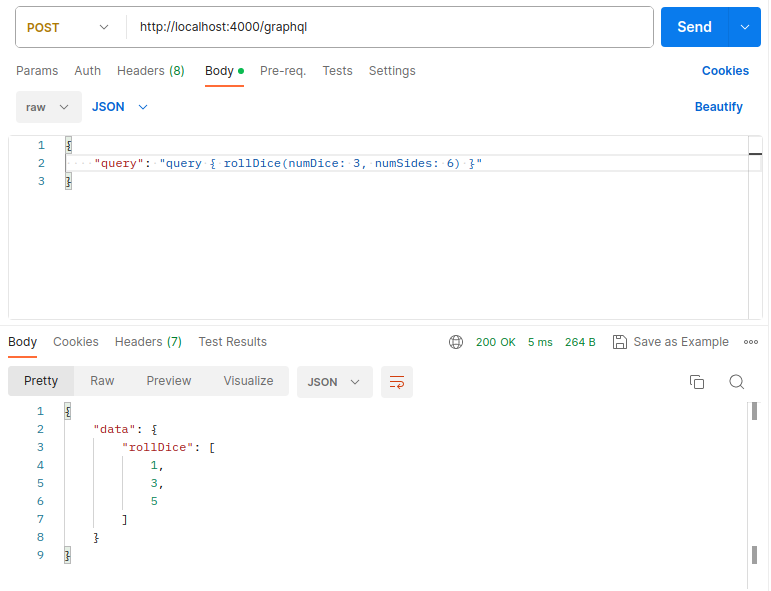Beautify the request body
The height and width of the screenshot is (591, 771).
pyautogui.click(x=718, y=107)
